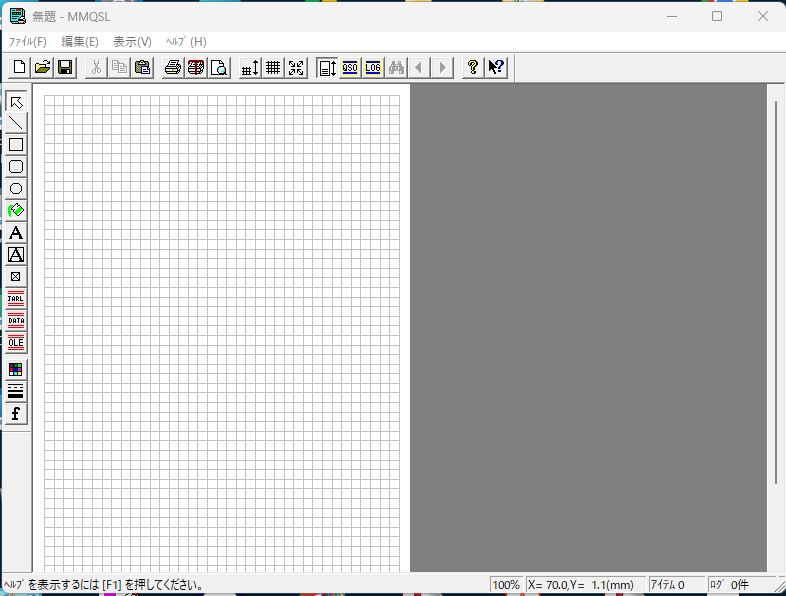The width and height of the screenshot is (786, 596).
Task: Select the Ellipse drawing tool
Action: tap(16, 189)
